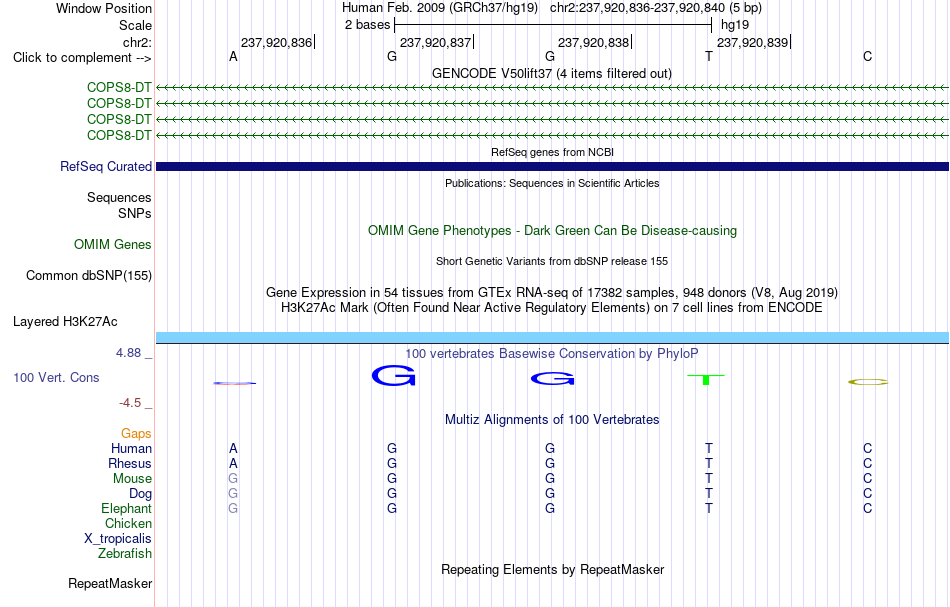The width and height of the screenshot is (950, 607).
Task: Open OMIM Gene Phenotypes track title
Action: (x=552, y=230)
